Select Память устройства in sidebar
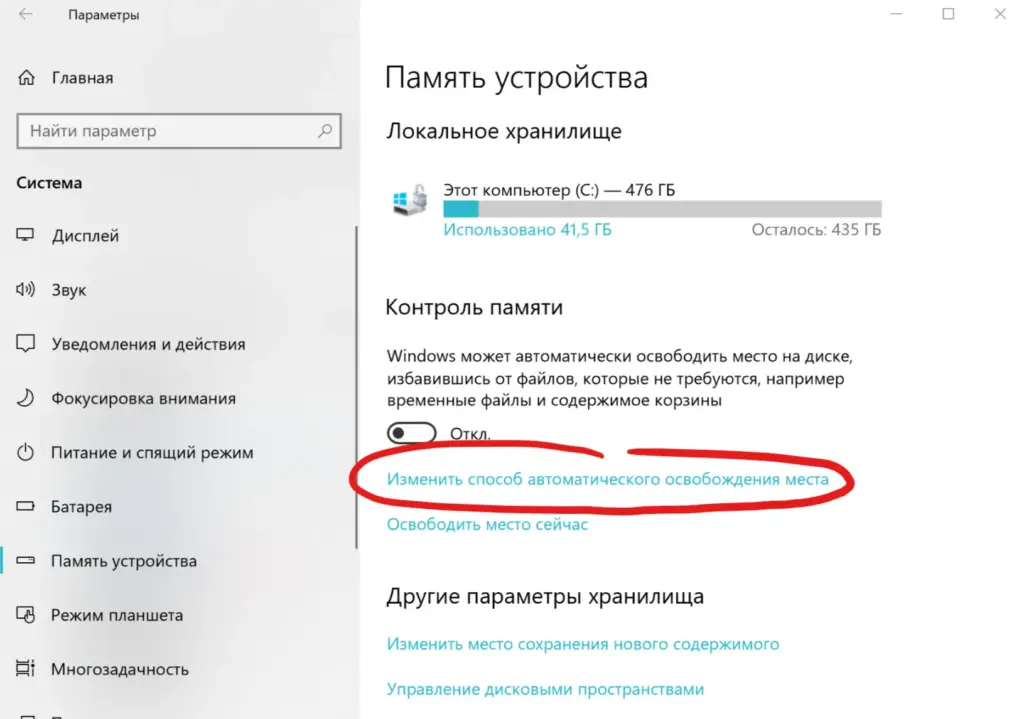 [124, 561]
